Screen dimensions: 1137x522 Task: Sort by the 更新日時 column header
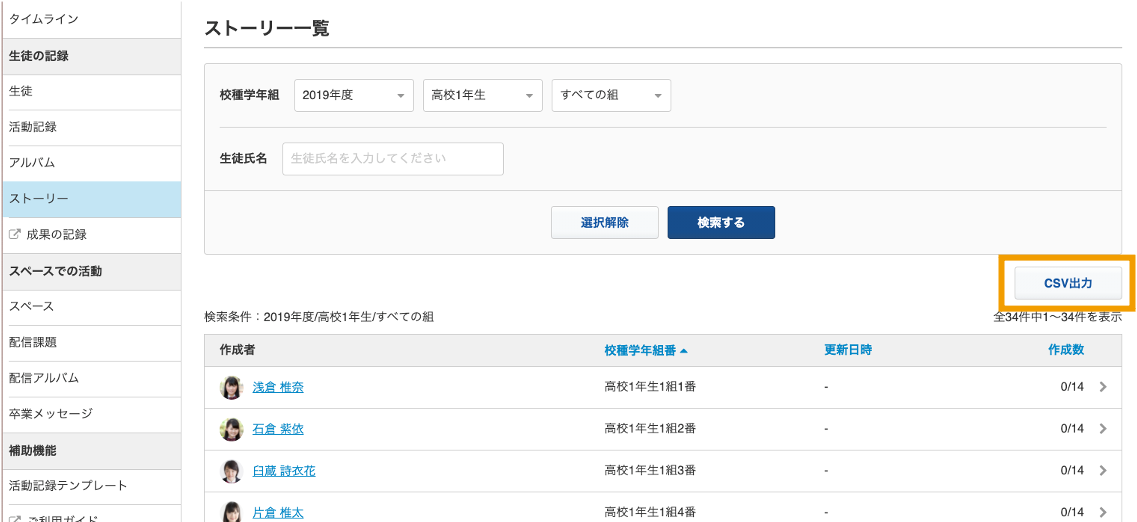pyautogui.click(x=848, y=350)
